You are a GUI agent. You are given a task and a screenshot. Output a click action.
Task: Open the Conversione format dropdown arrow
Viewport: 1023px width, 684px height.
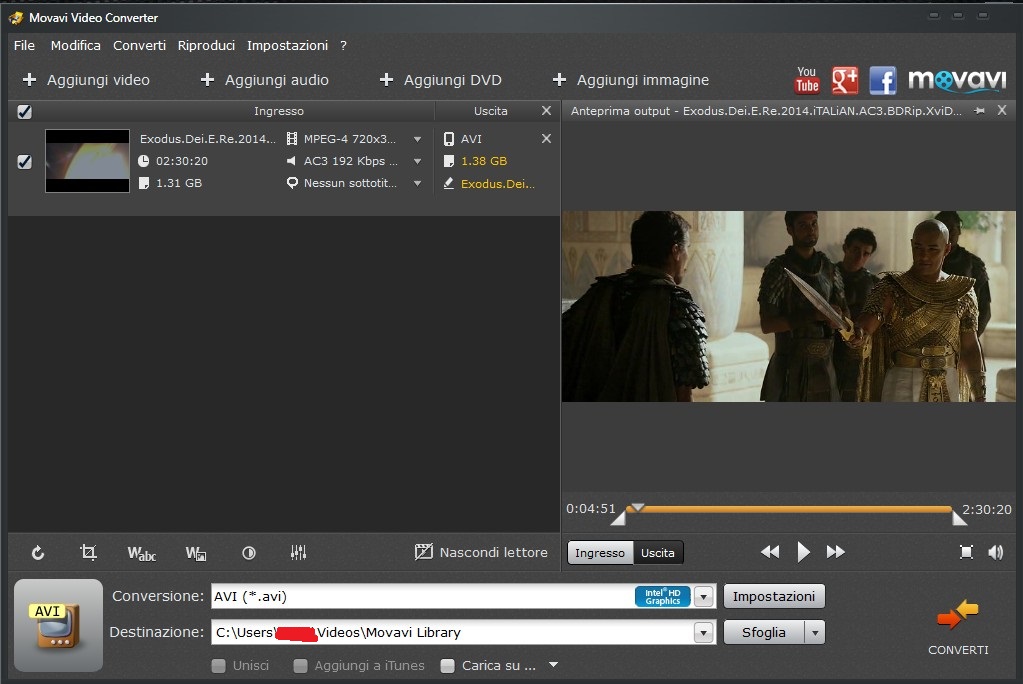703,597
